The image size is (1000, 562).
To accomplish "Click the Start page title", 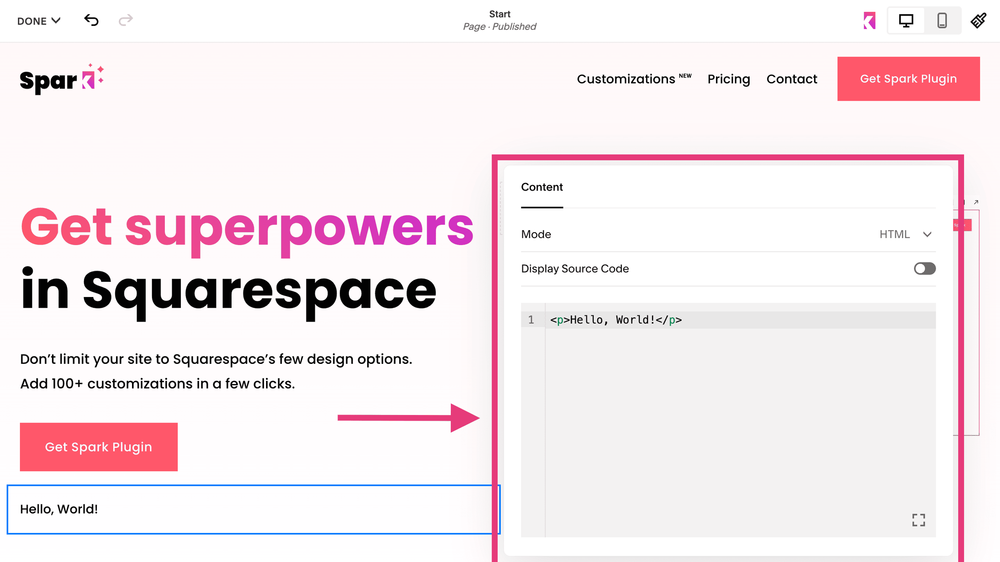I will coord(499,14).
